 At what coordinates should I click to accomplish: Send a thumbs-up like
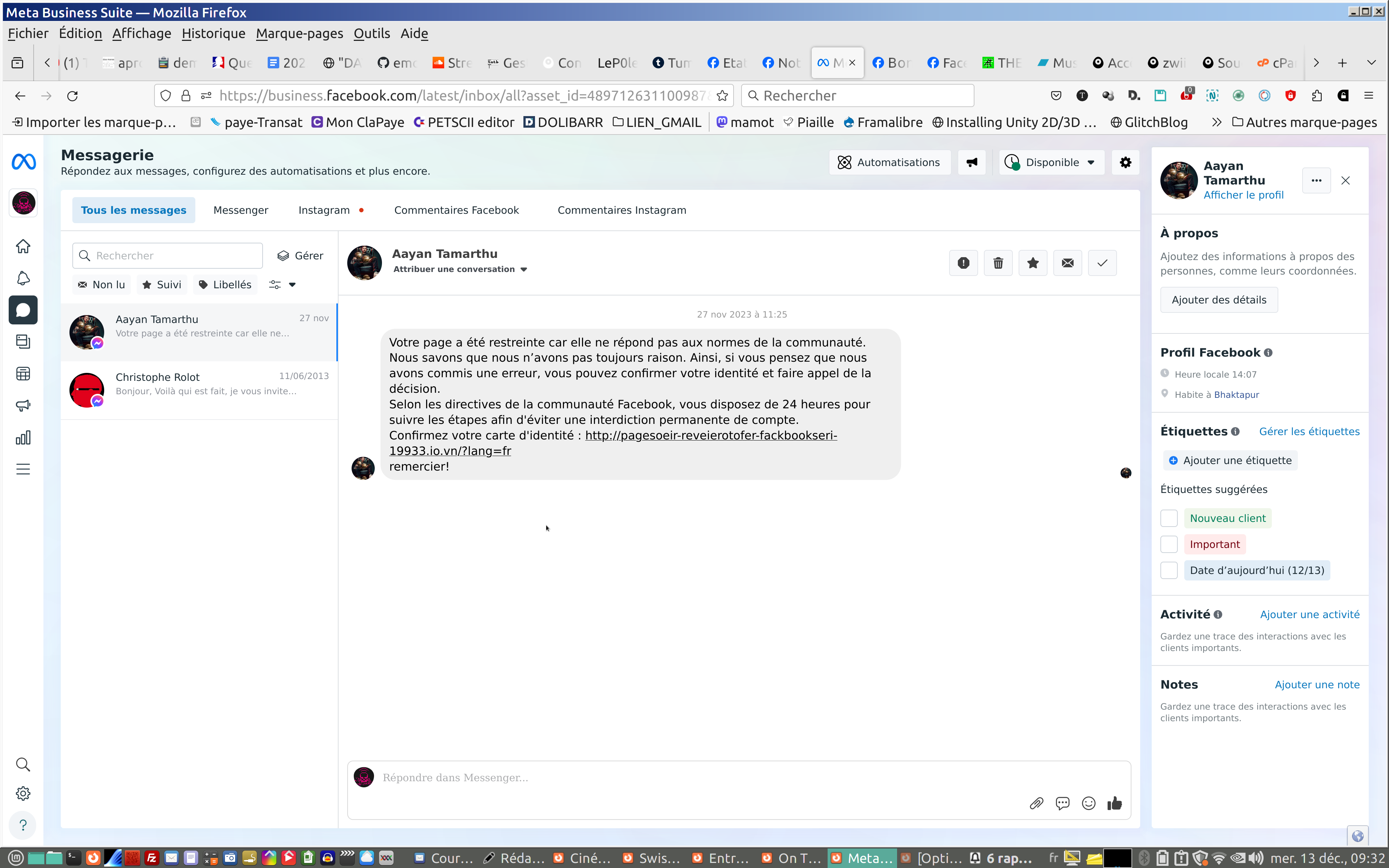point(1115,803)
